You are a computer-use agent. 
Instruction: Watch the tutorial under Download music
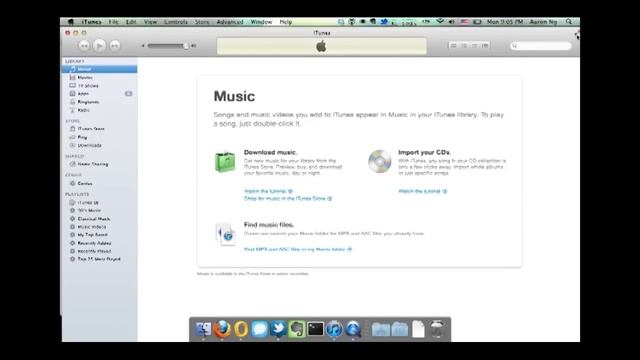[268, 191]
